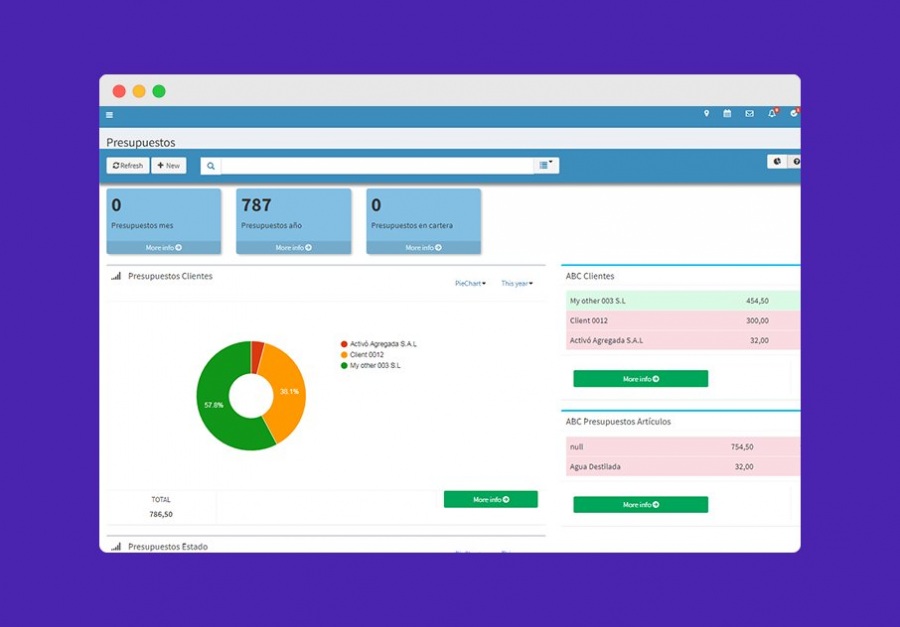The height and width of the screenshot is (627, 900).
Task: Toggle Activó Agregada S.A.L legend entry
Action: (379, 344)
